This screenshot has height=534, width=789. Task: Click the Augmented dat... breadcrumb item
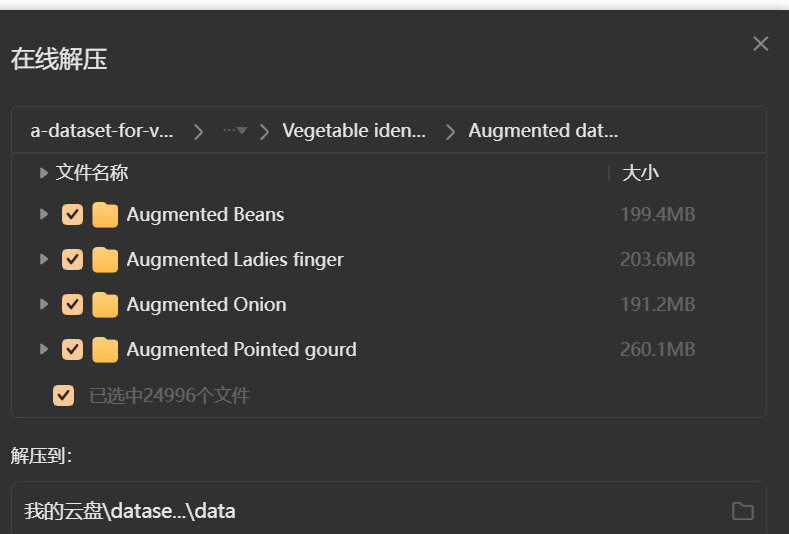[x=543, y=131]
